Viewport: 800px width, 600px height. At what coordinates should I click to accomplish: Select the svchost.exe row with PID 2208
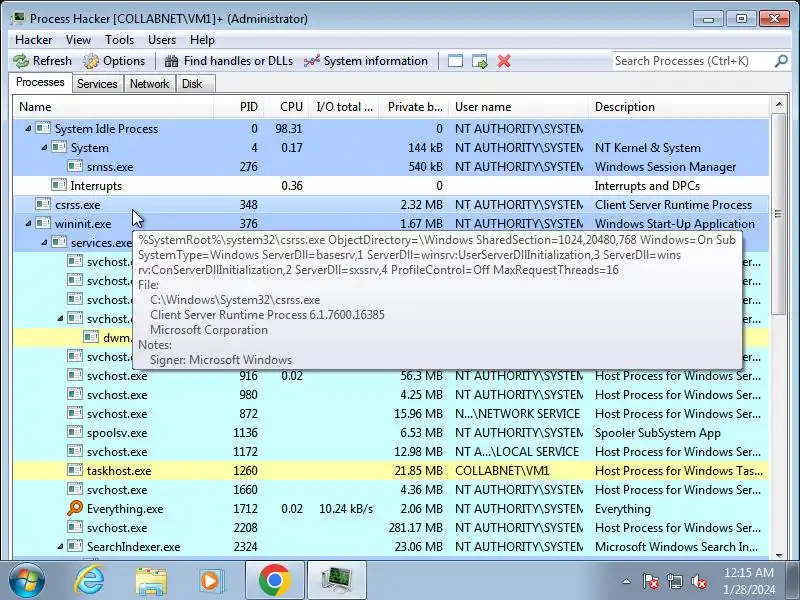click(x=391, y=527)
